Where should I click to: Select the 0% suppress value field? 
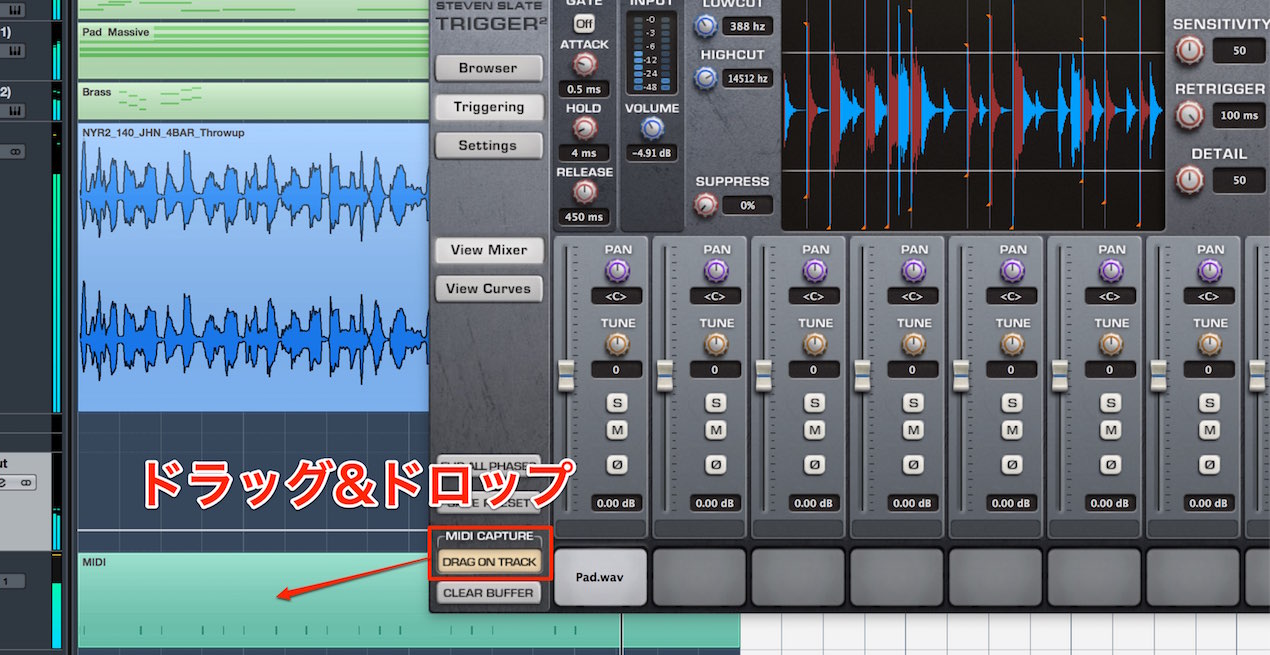[748, 205]
